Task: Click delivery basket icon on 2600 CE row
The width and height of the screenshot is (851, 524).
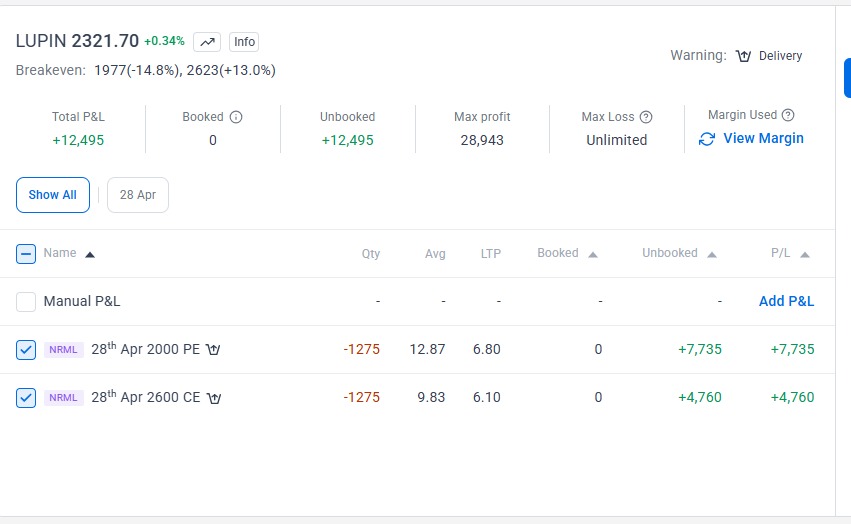Action: click(214, 398)
